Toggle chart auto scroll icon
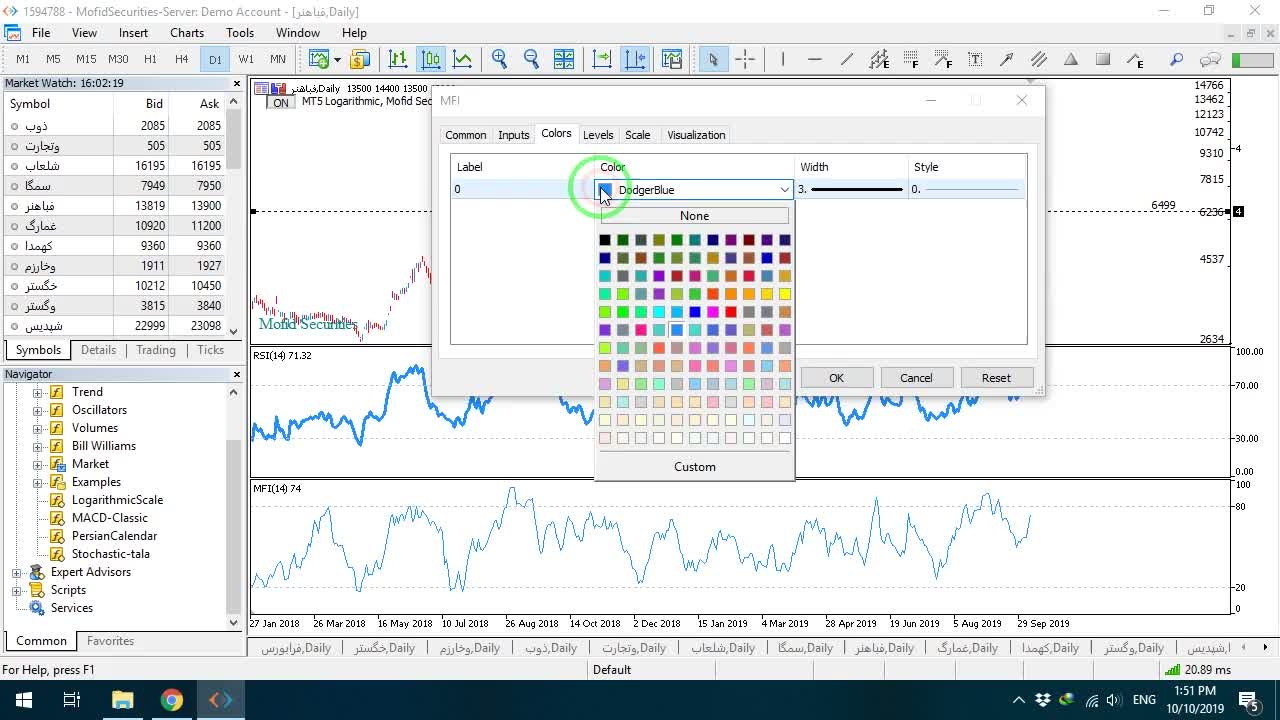This screenshot has width=1280, height=720. 602,59
